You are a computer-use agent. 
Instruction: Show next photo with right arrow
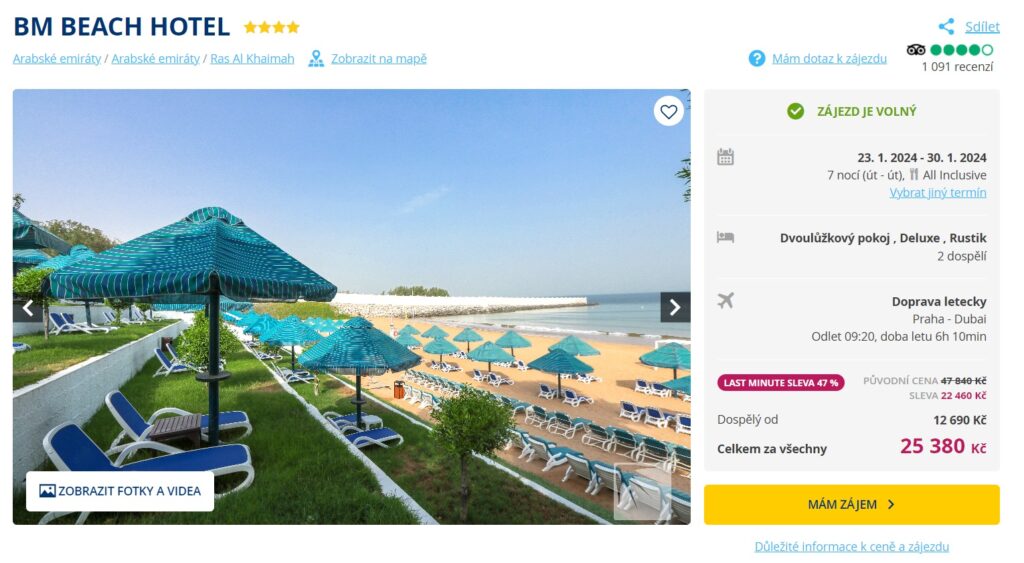click(x=675, y=307)
